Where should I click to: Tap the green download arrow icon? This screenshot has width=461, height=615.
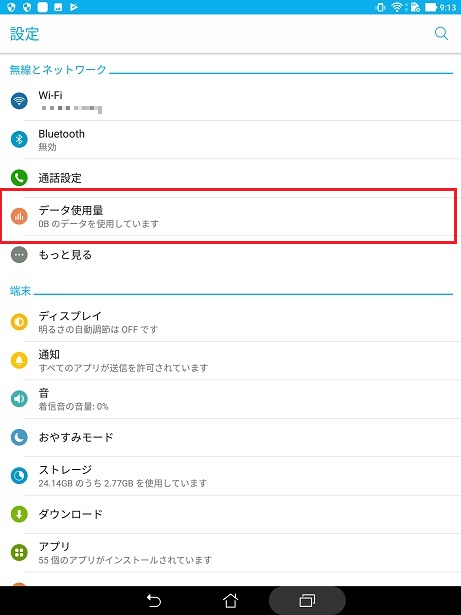[19, 514]
